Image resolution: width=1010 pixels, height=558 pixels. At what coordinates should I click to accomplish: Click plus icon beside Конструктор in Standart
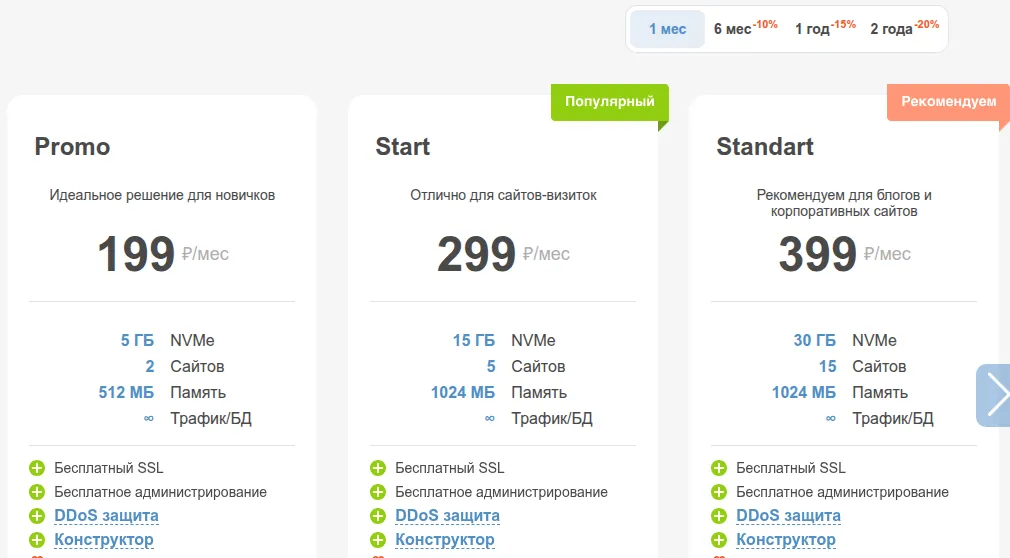click(719, 539)
